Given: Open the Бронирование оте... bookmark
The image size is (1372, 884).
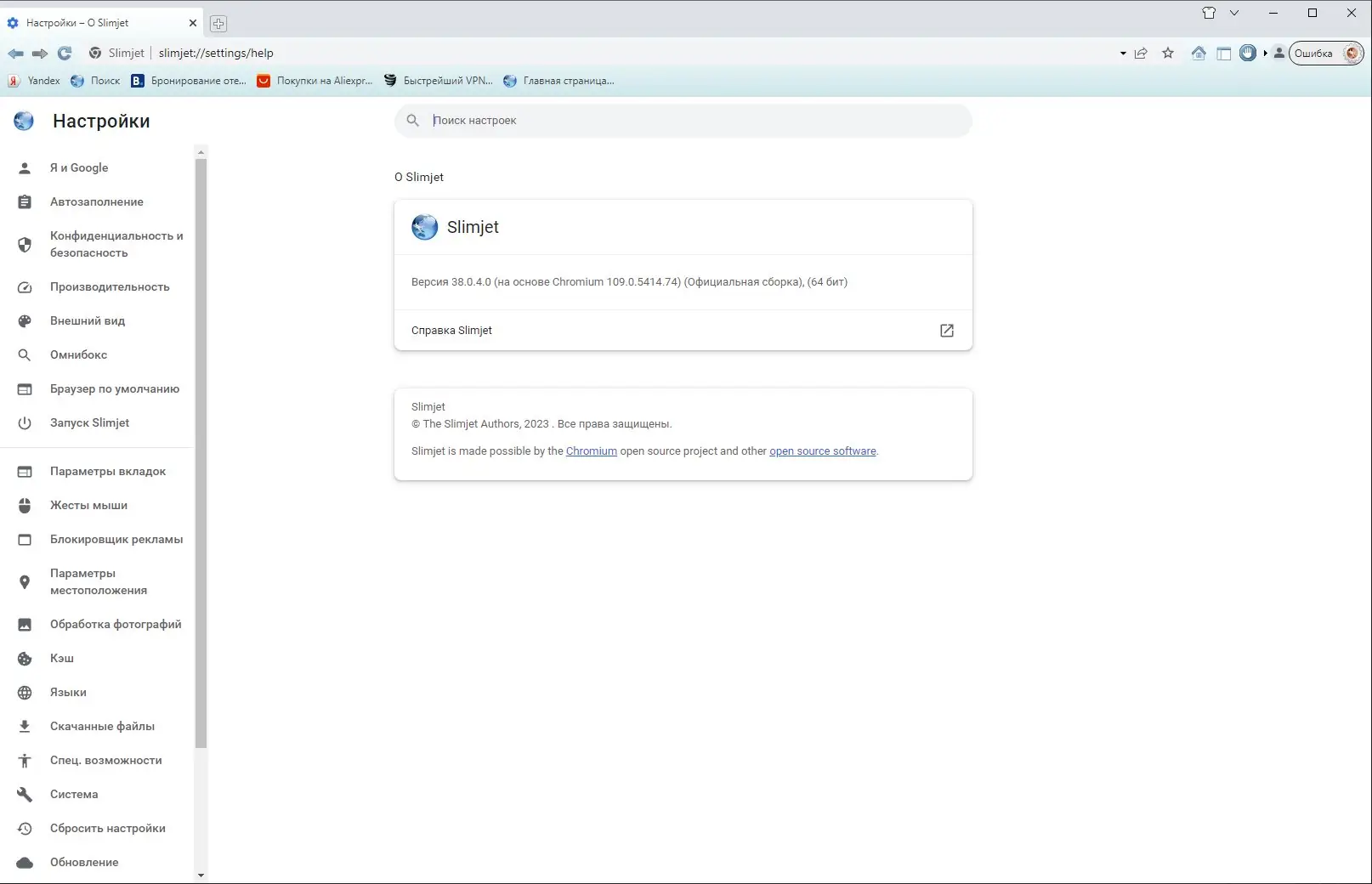Looking at the screenshot, I should click(189, 81).
